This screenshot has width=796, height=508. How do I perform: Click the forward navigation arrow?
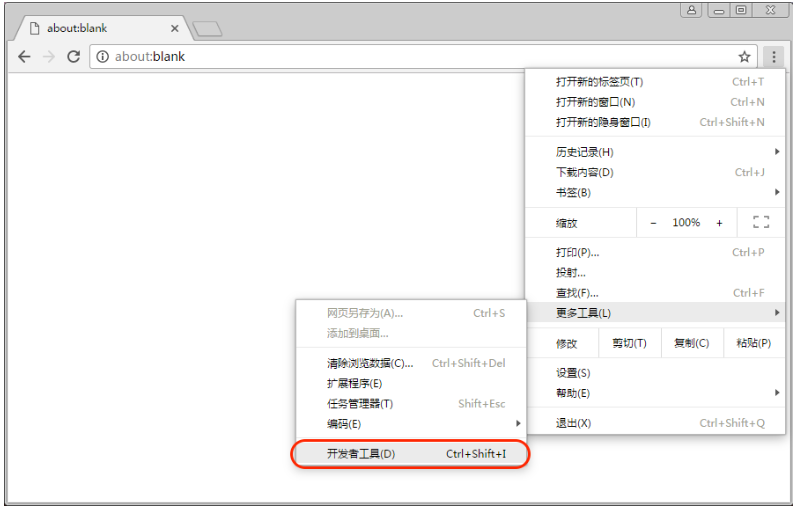click(49, 56)
